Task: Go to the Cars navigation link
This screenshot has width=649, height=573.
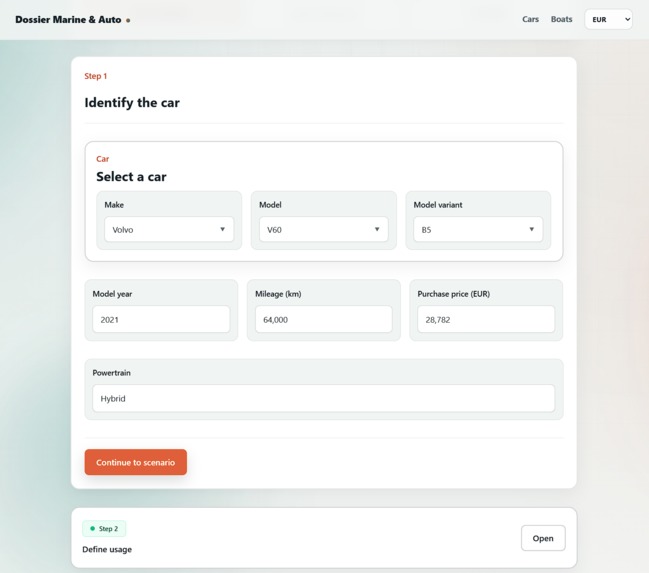Action: (530, 19)
